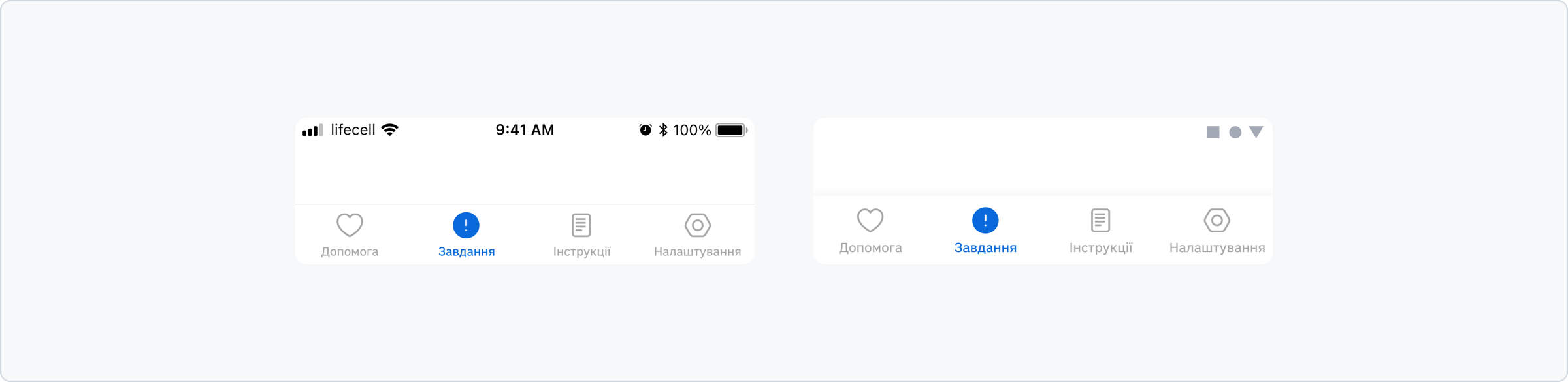Tap the blue exclamation icon in the iOS tab bar
The width and height of the screenshot is (1568, 382).
[466, 225]
